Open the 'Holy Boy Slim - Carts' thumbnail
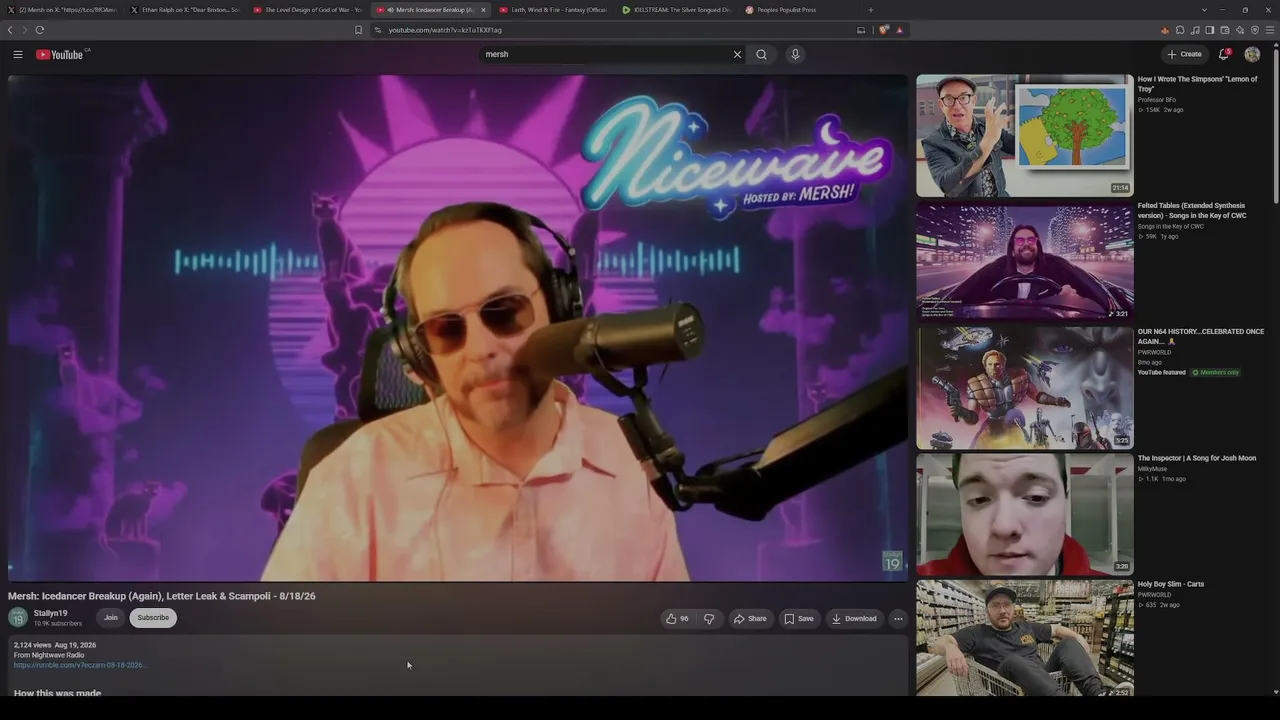The image size is (1280, 720). click(x=1025, y=638)
